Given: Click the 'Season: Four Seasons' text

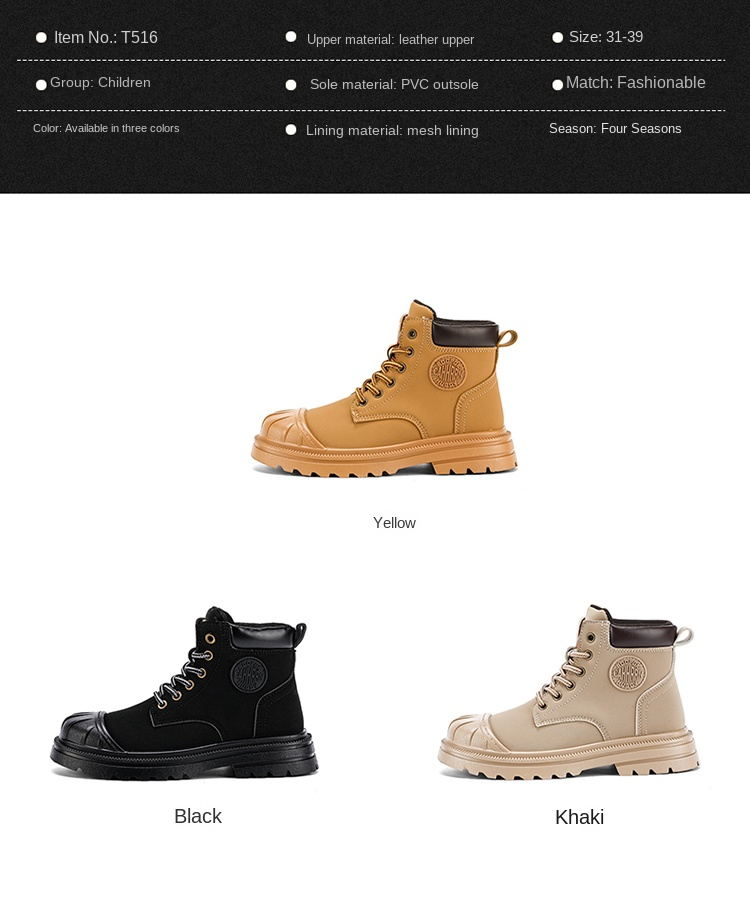Looking at the screenshot, I should (x=615, y=128).
